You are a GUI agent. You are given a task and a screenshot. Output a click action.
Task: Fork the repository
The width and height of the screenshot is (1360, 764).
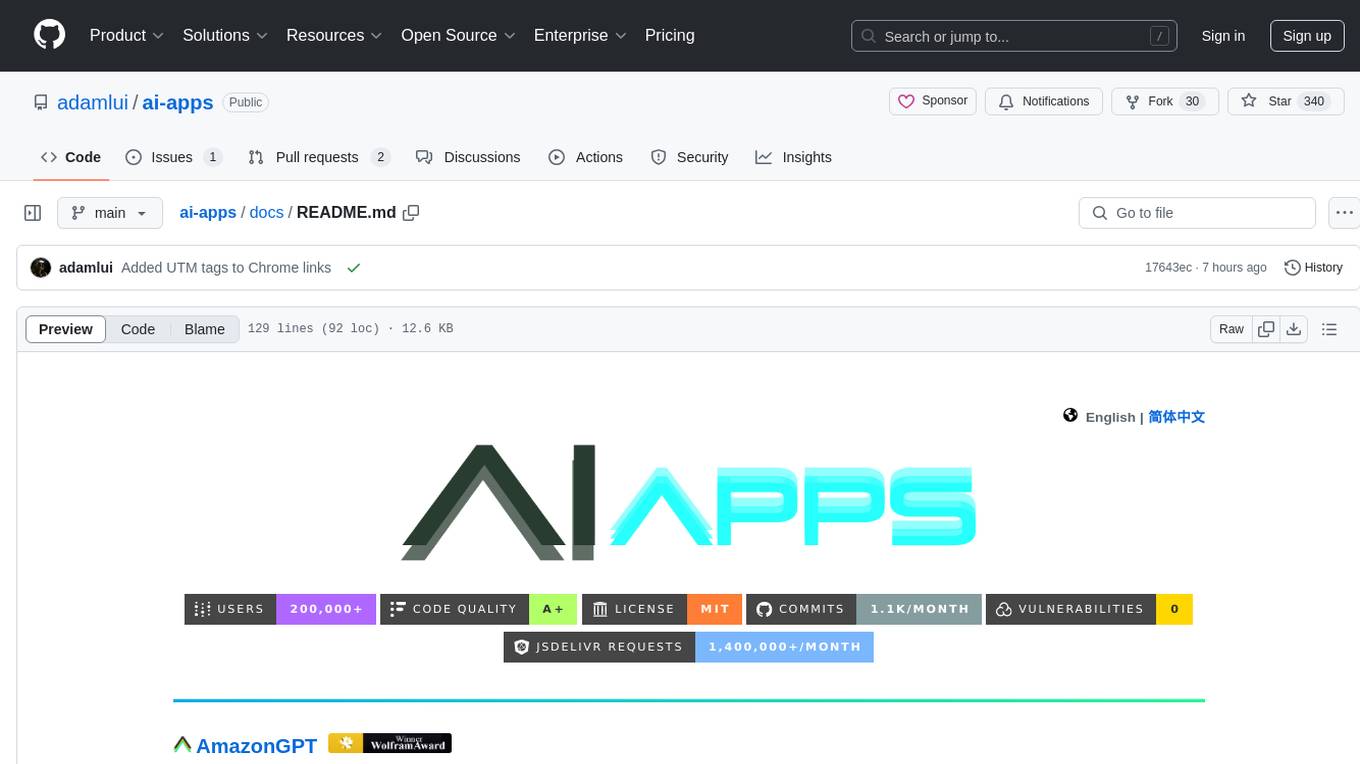pyautogui.click(x=1165, y=101)
